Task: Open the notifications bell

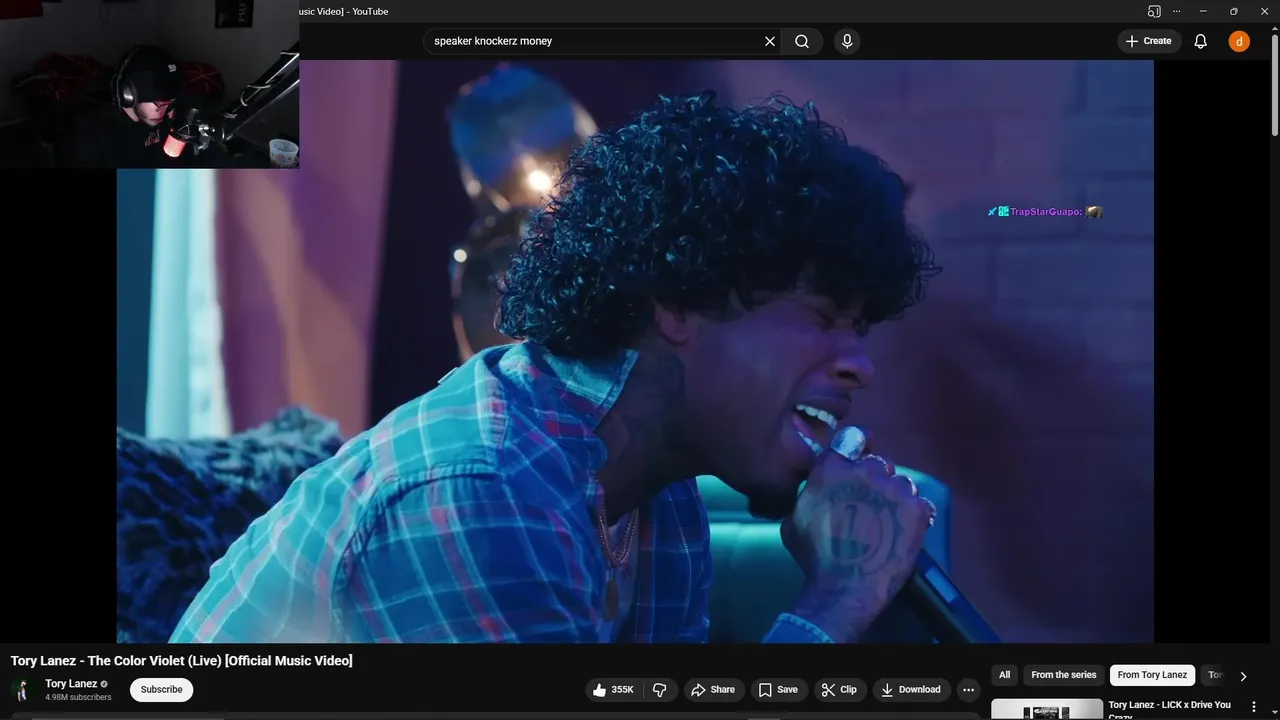Action: [x=1201, y=41]
